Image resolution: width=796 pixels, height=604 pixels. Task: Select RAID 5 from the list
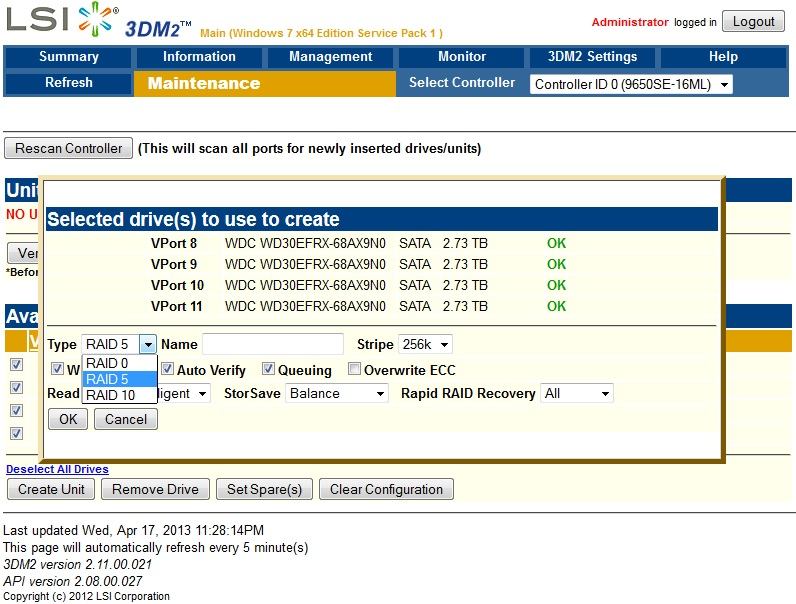tap(119, 379)
